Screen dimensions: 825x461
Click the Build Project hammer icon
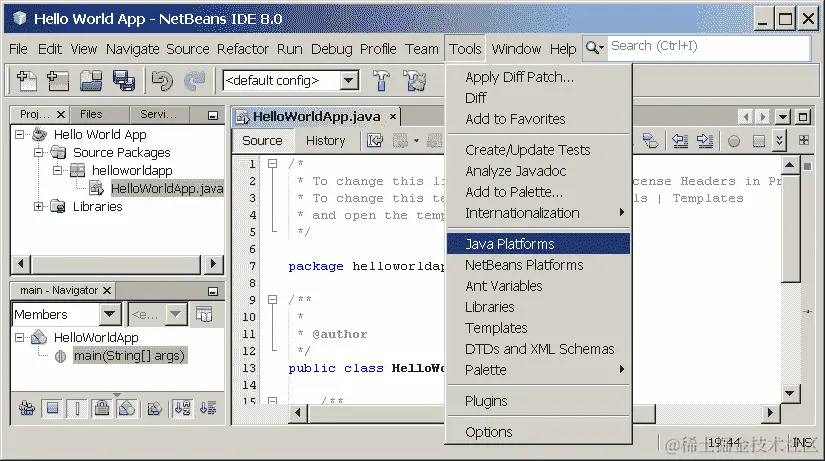(381, 81)
